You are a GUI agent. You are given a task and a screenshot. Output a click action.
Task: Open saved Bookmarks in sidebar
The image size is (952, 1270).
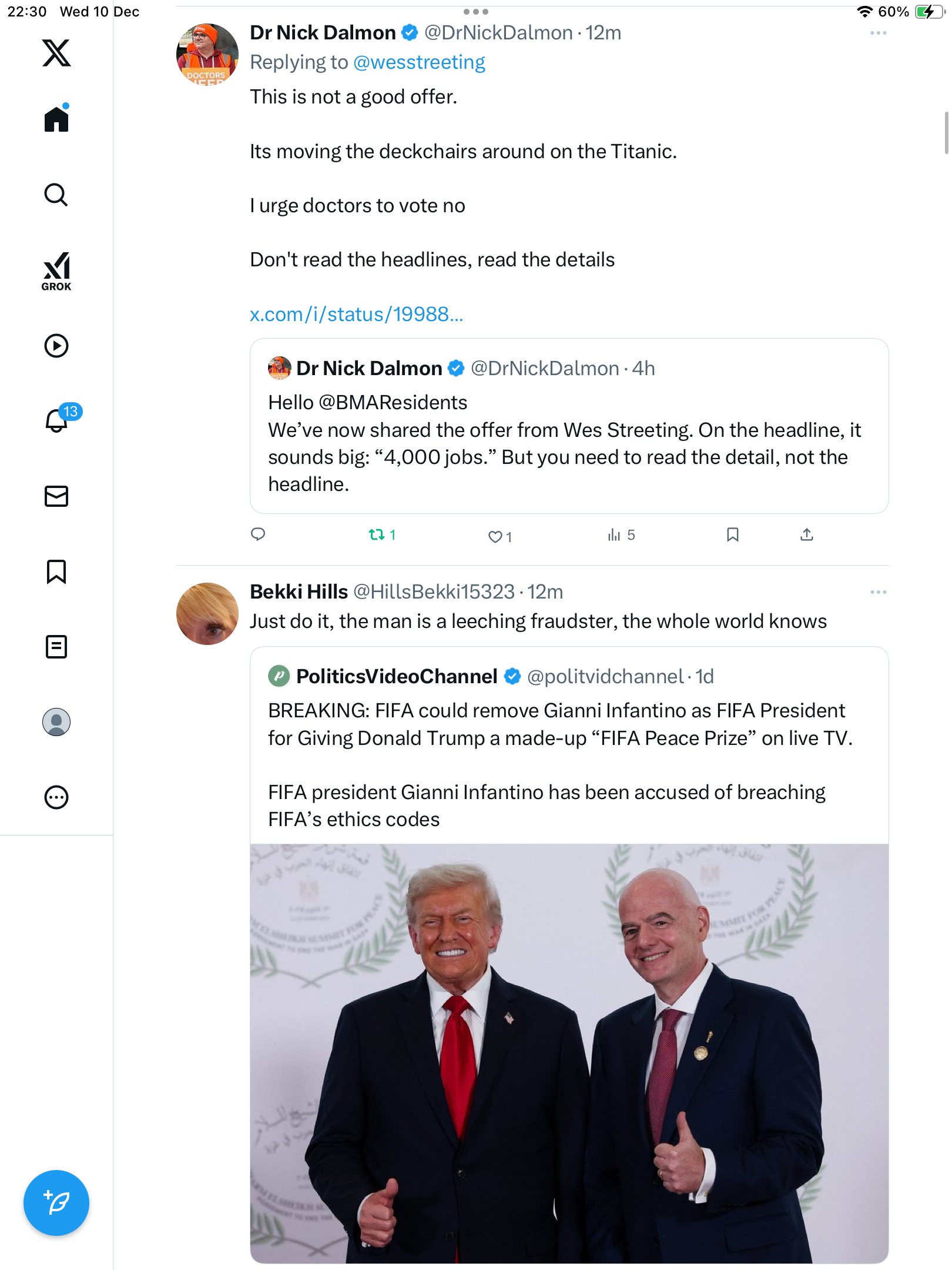tap(56, 571)
